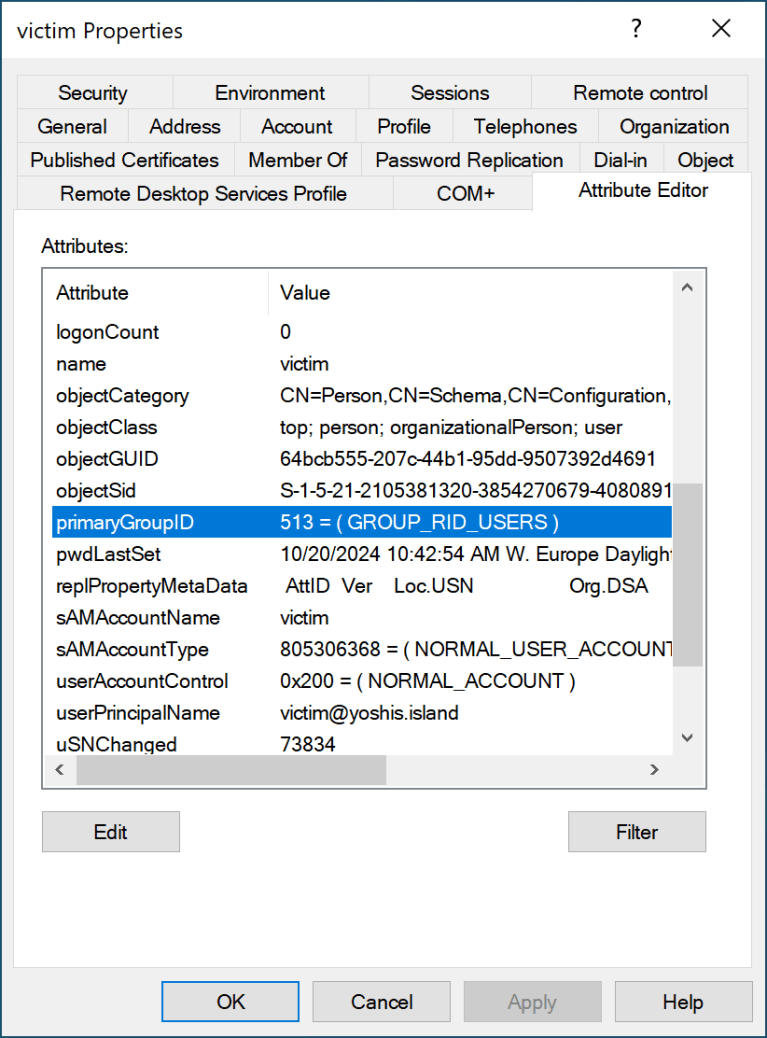Click the Cancel button
767x1038 pixels.
pyautogui.click(x=381, y=1001)
